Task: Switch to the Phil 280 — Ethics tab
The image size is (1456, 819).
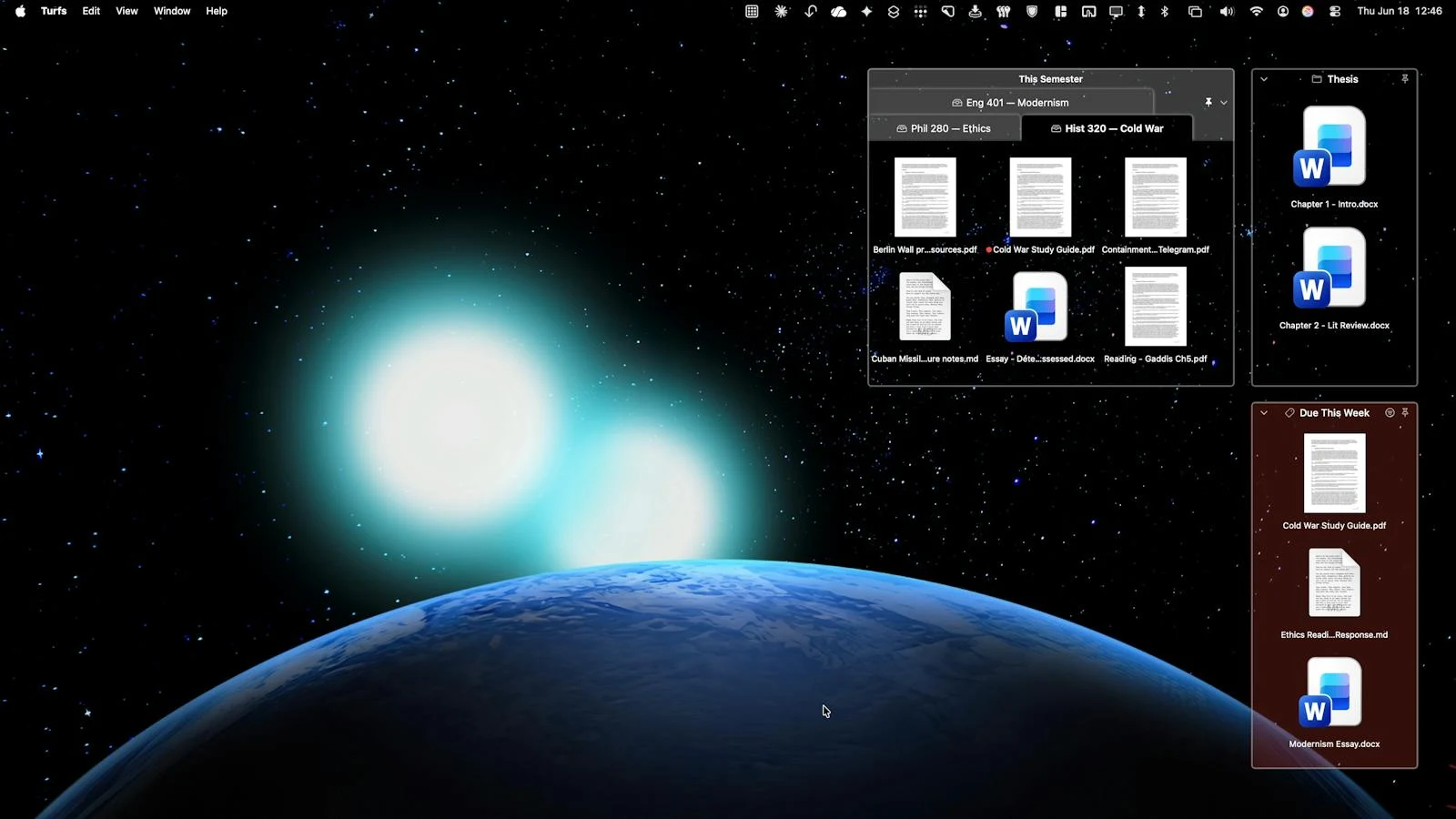Action: (944, 128)
